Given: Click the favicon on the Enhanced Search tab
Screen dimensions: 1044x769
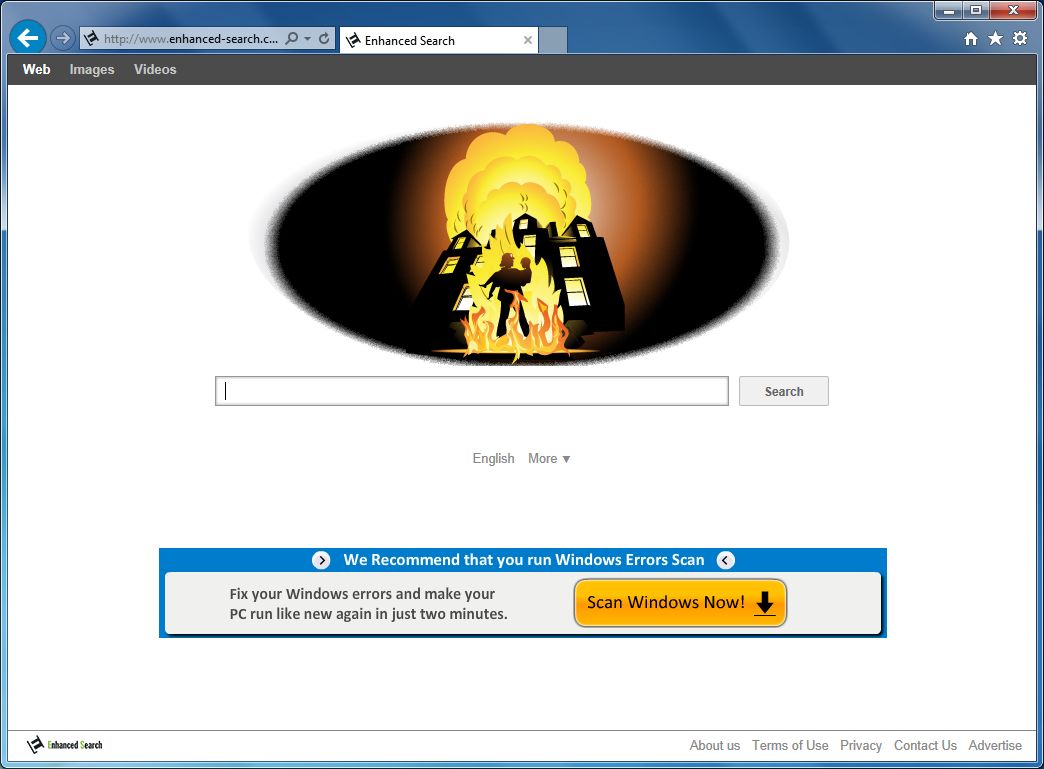Looking at the screenshot, I should tap(353, 41).
